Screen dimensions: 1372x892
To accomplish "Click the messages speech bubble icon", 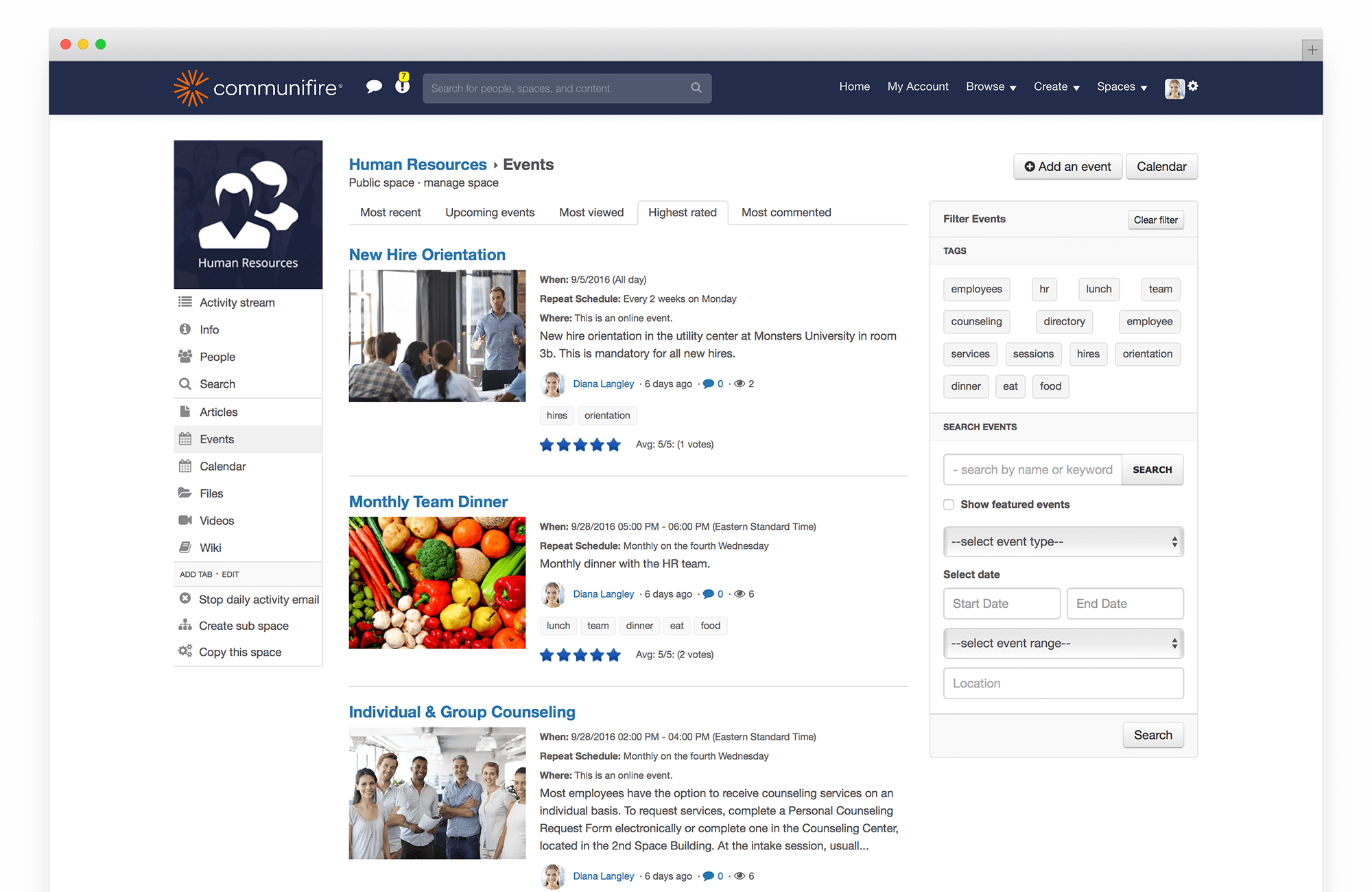I will tap(375, 87).
